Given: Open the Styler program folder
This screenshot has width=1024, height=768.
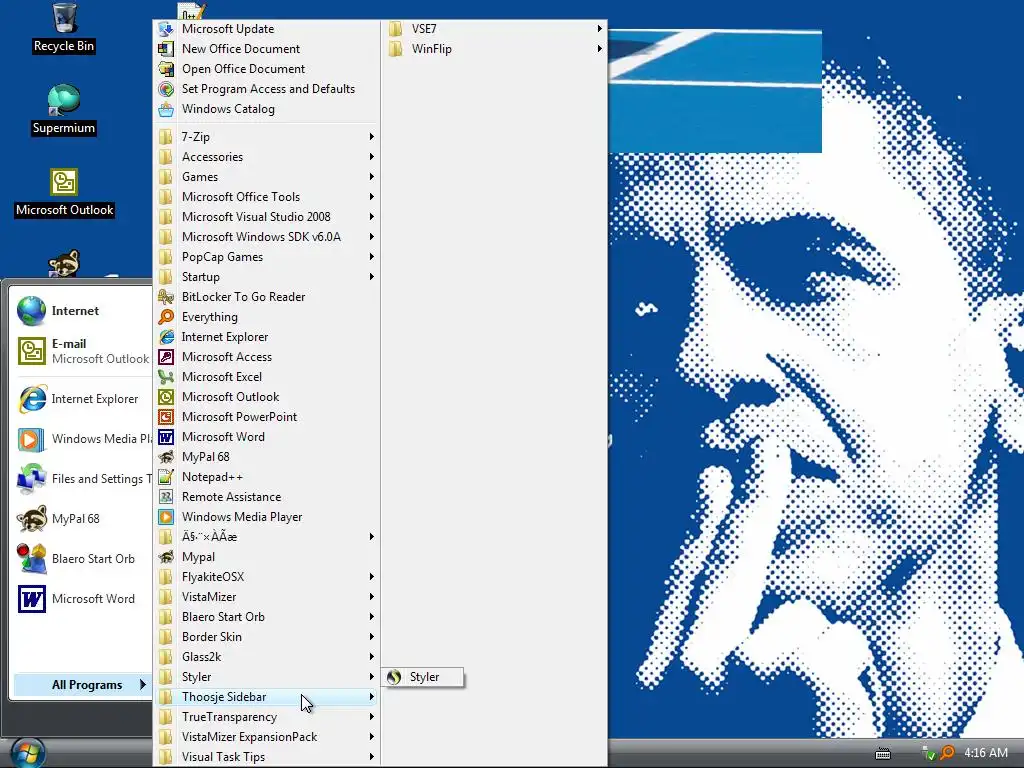Looking at the screenshot, I should pos(266,677).
